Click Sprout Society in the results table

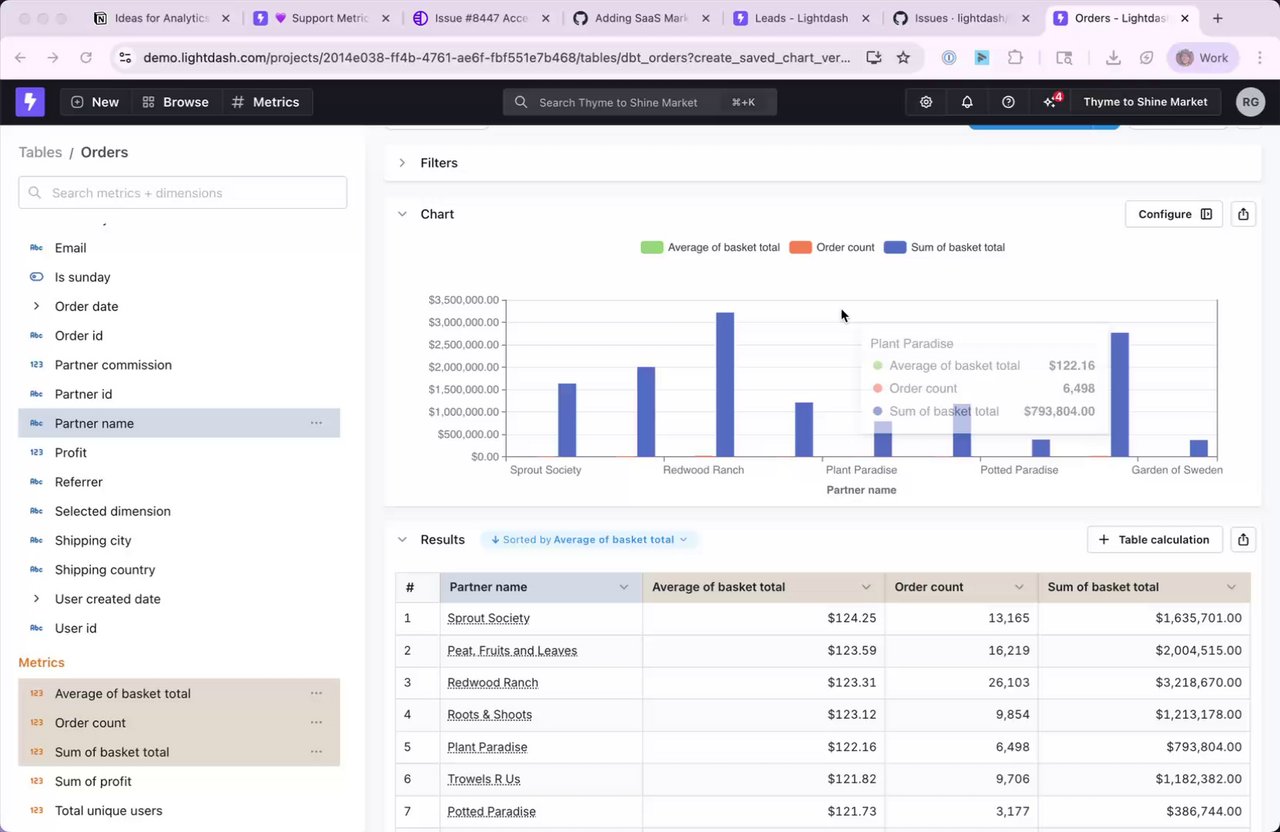coord(489,618)
